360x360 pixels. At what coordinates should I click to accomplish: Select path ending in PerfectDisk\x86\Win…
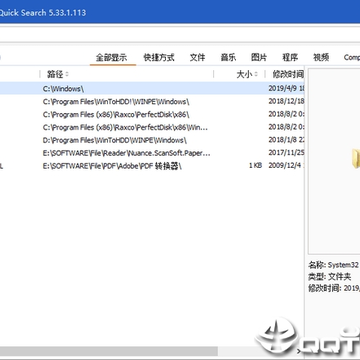[x=152, y=127]
